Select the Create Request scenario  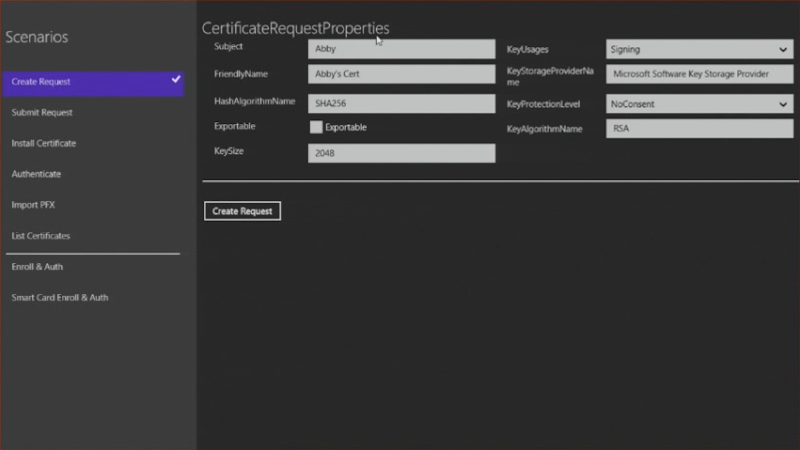coord(93,82)
